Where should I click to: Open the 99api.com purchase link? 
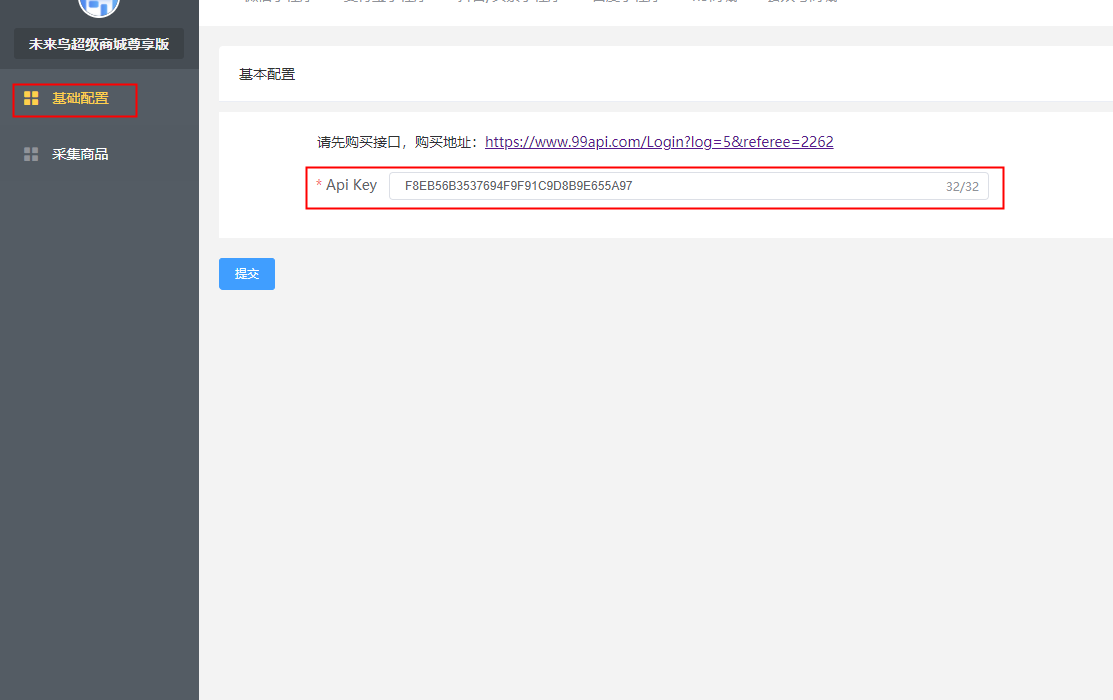659,142
